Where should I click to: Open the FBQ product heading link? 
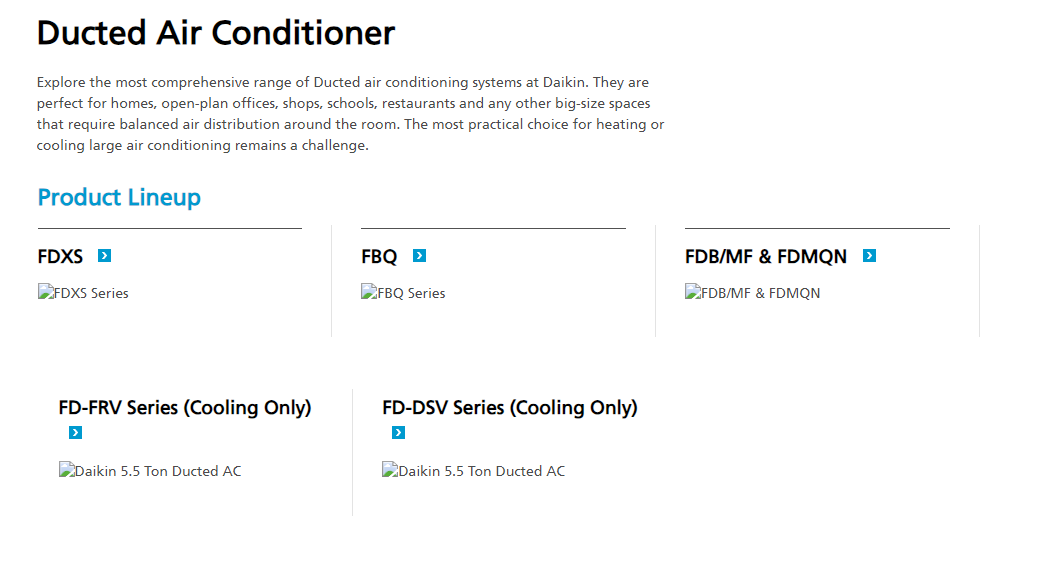point(379,257)
